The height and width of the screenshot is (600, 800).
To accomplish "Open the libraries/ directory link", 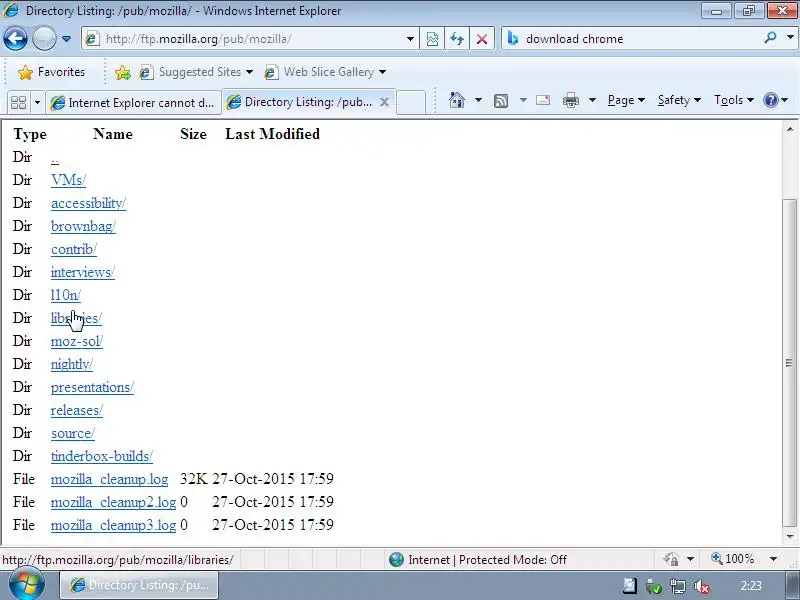I will 76,318.
